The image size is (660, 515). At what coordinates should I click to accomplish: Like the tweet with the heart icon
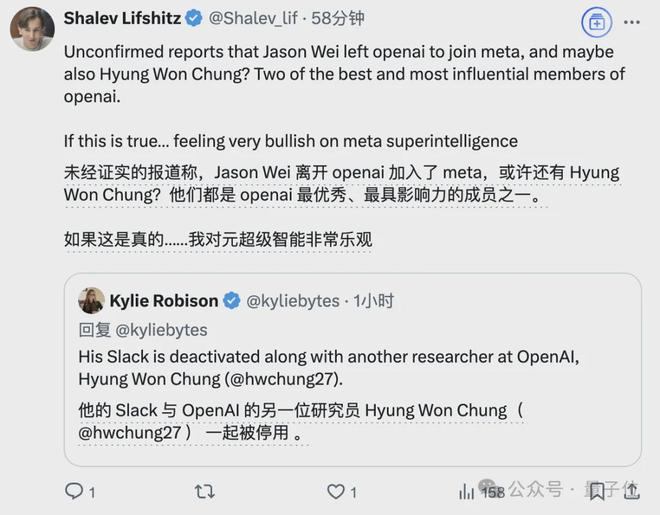click(x=336, y=491)
